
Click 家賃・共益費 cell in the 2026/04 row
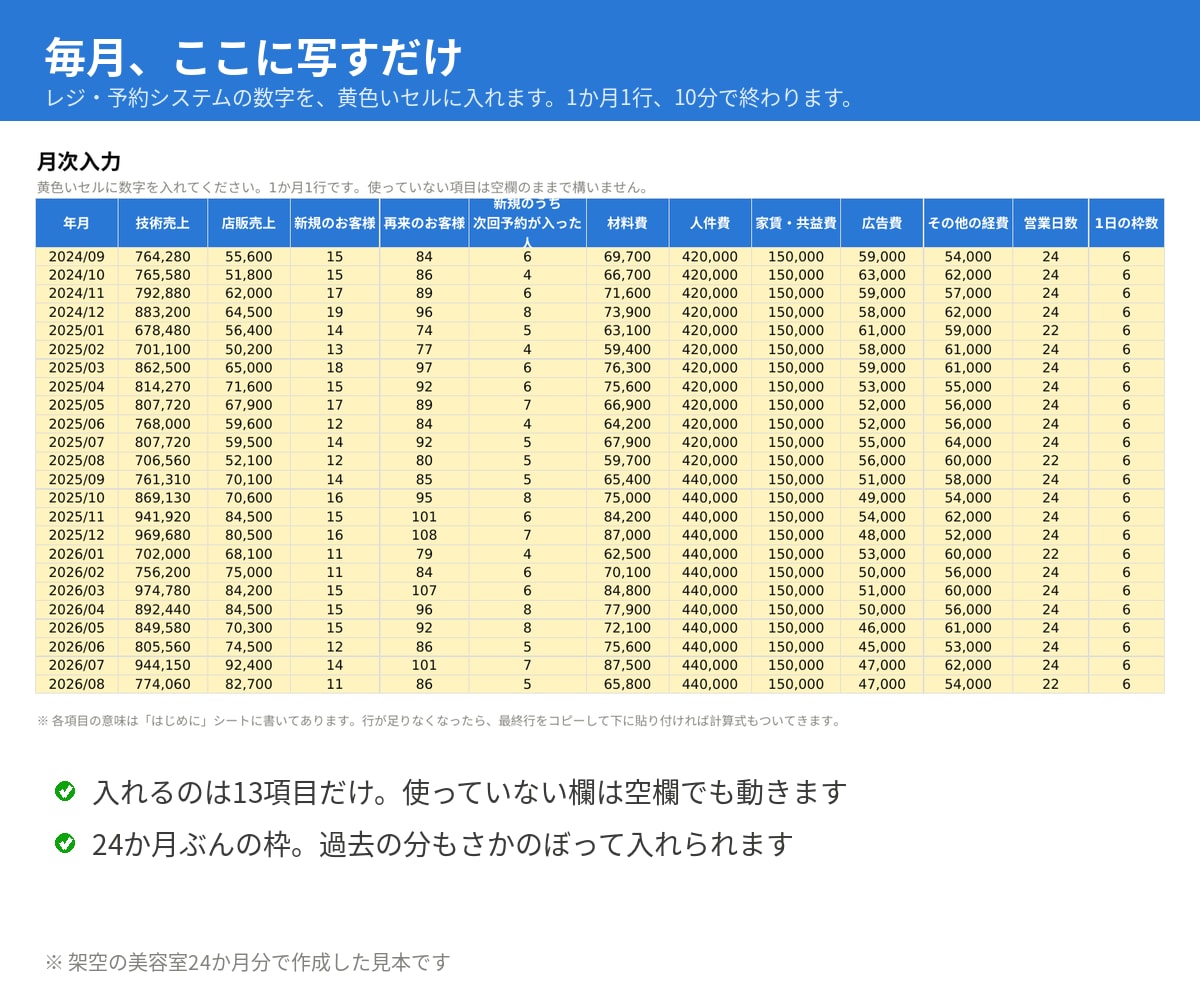click(x=796, y=610)
